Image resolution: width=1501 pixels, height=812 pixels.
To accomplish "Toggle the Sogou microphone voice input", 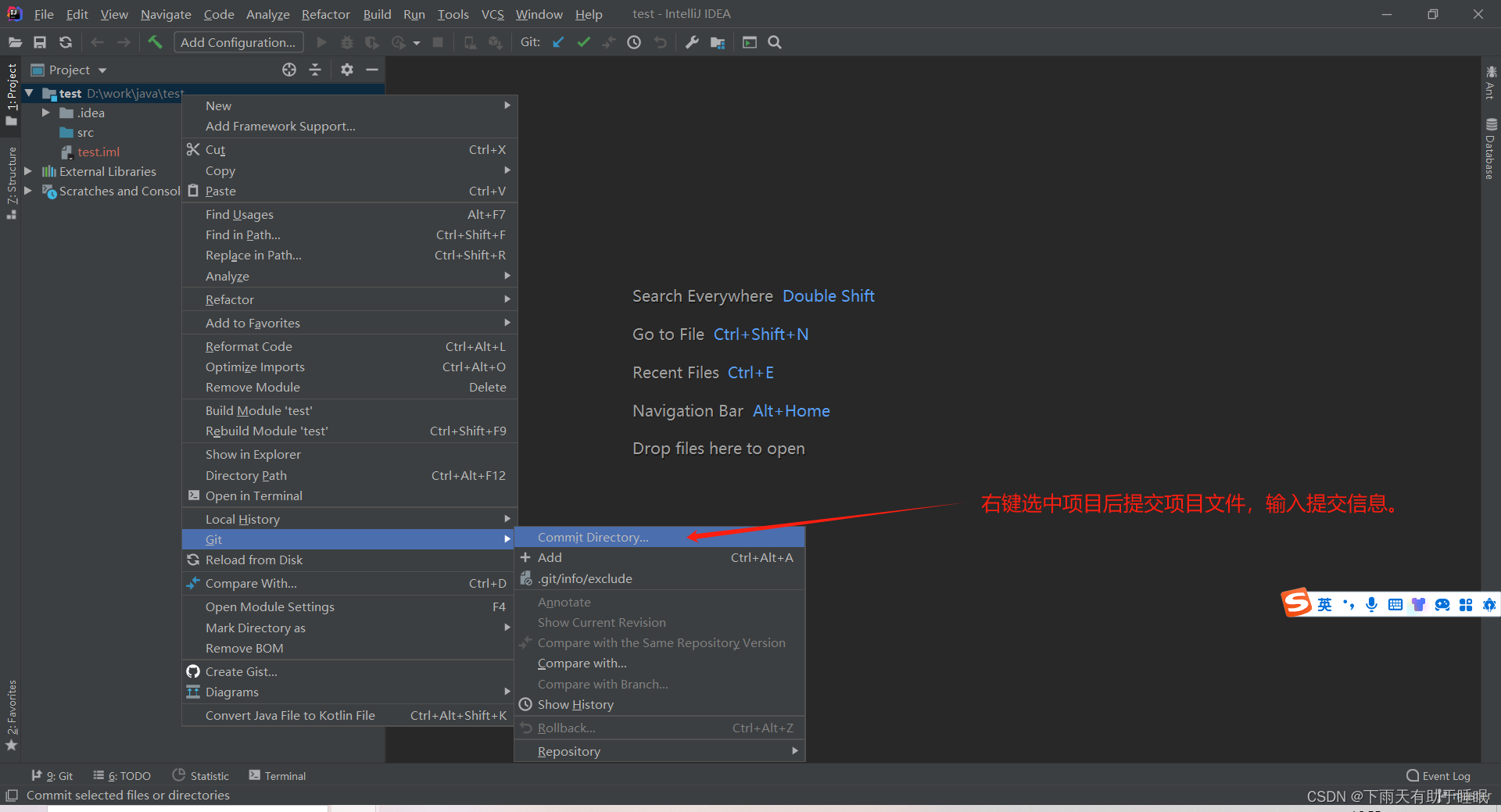I will point(1372,604).
